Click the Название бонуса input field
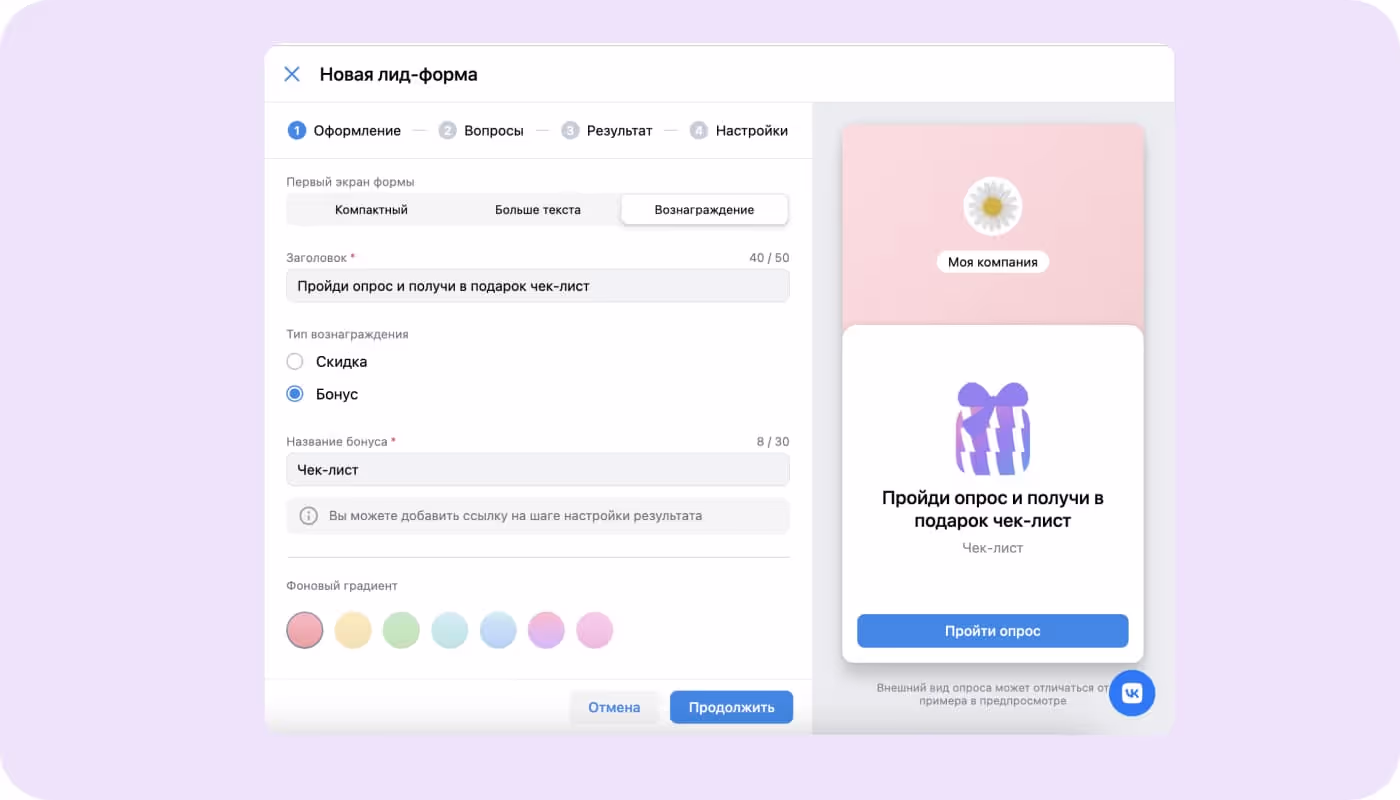The image size is (1400, 800). pos(538,470)
